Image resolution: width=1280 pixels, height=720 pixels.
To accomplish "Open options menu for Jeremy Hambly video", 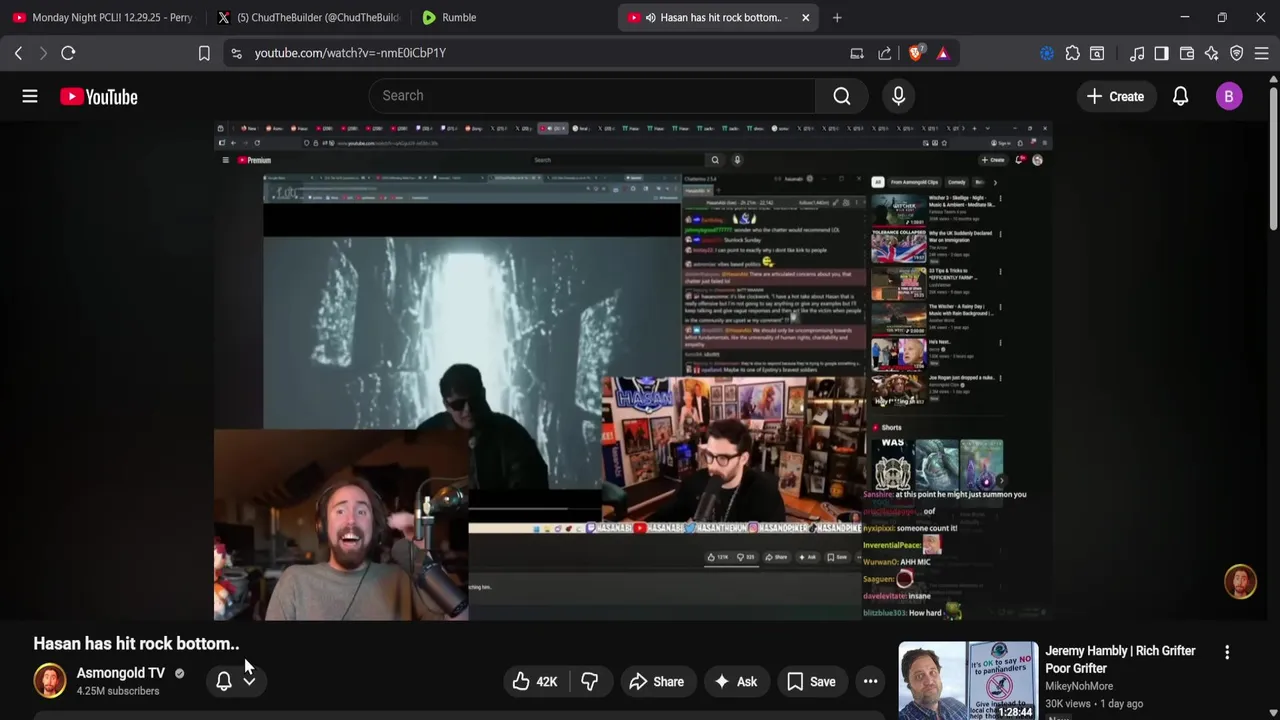I will tap(1227, 652).
